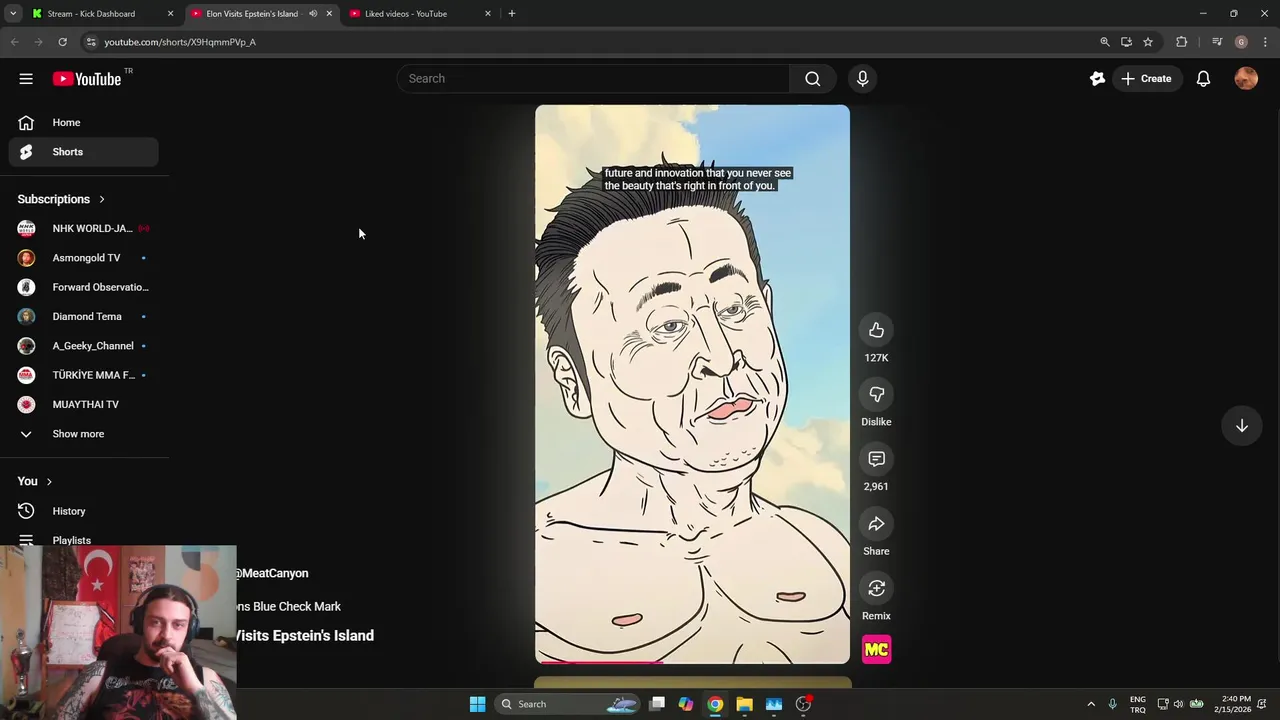Dislike this Short with thumbs down
This screenshot has width=1280, height=720.
pos(876,394)
